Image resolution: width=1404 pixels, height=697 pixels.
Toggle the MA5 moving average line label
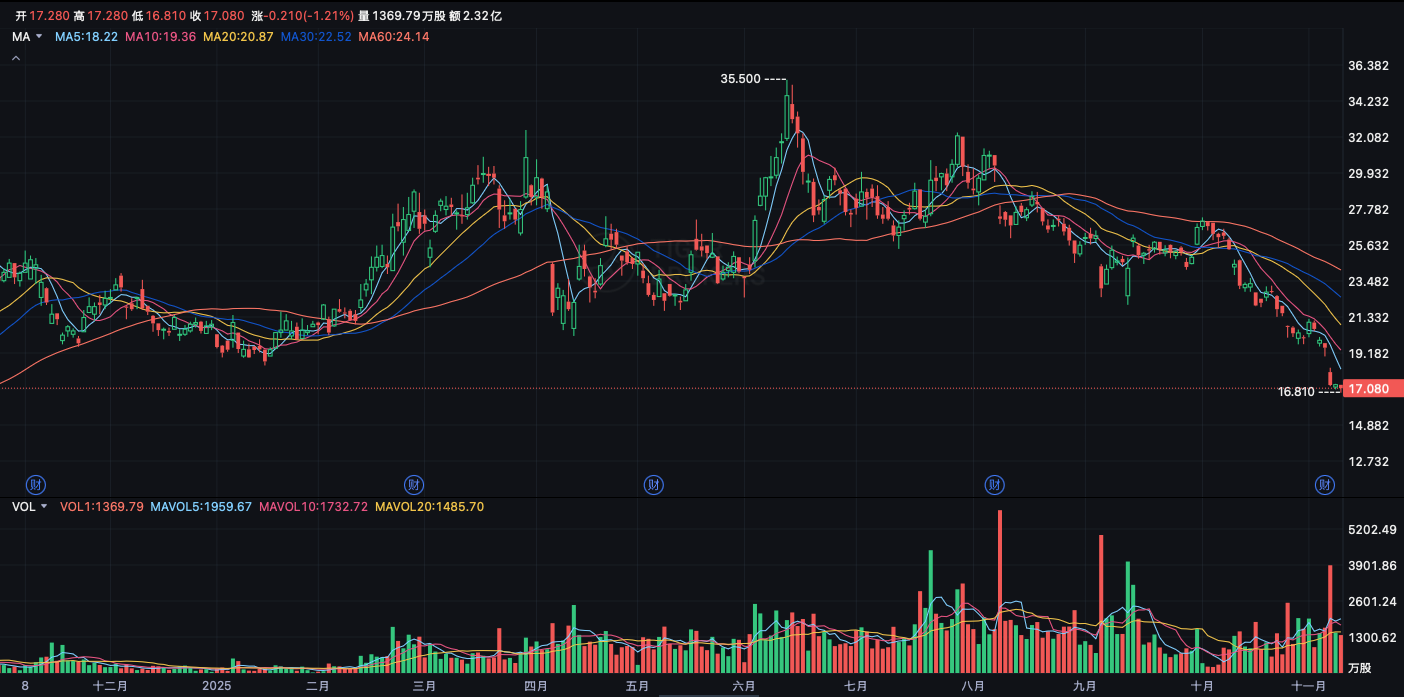86,37
